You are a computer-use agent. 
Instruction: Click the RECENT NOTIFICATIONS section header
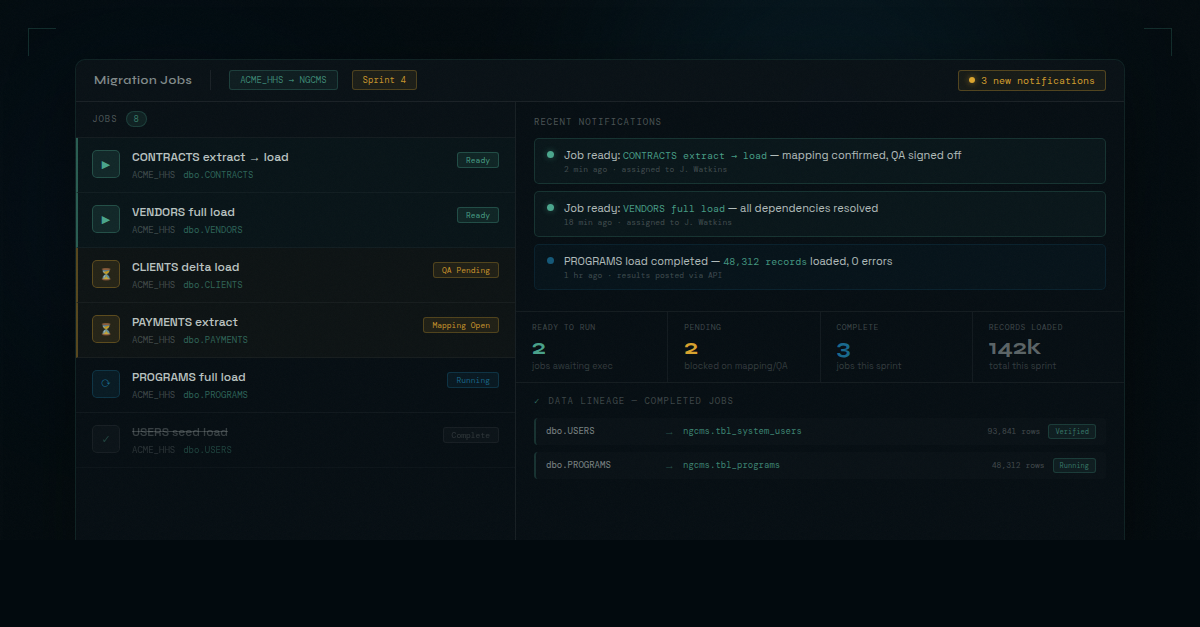coord(598,121)
